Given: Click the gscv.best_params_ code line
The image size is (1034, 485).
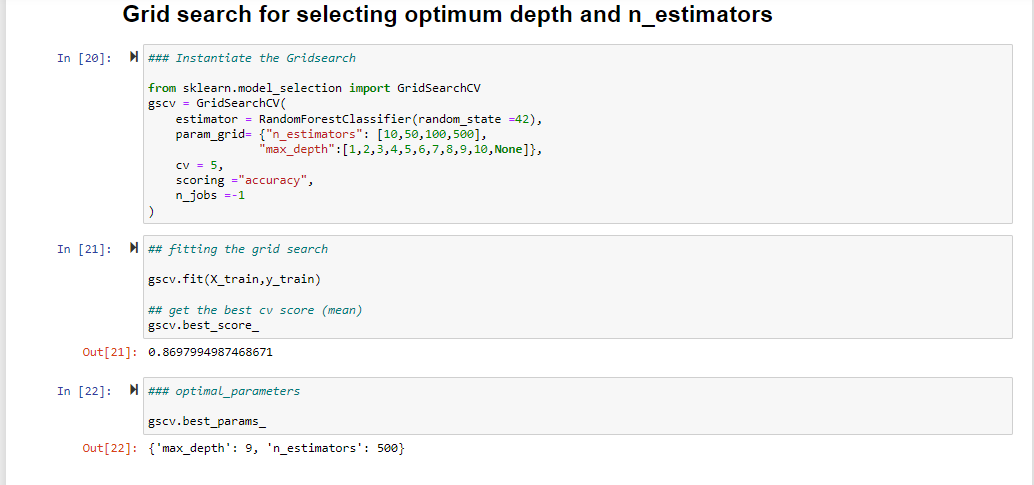Looking at the screenshot, I should coord(206,421).
